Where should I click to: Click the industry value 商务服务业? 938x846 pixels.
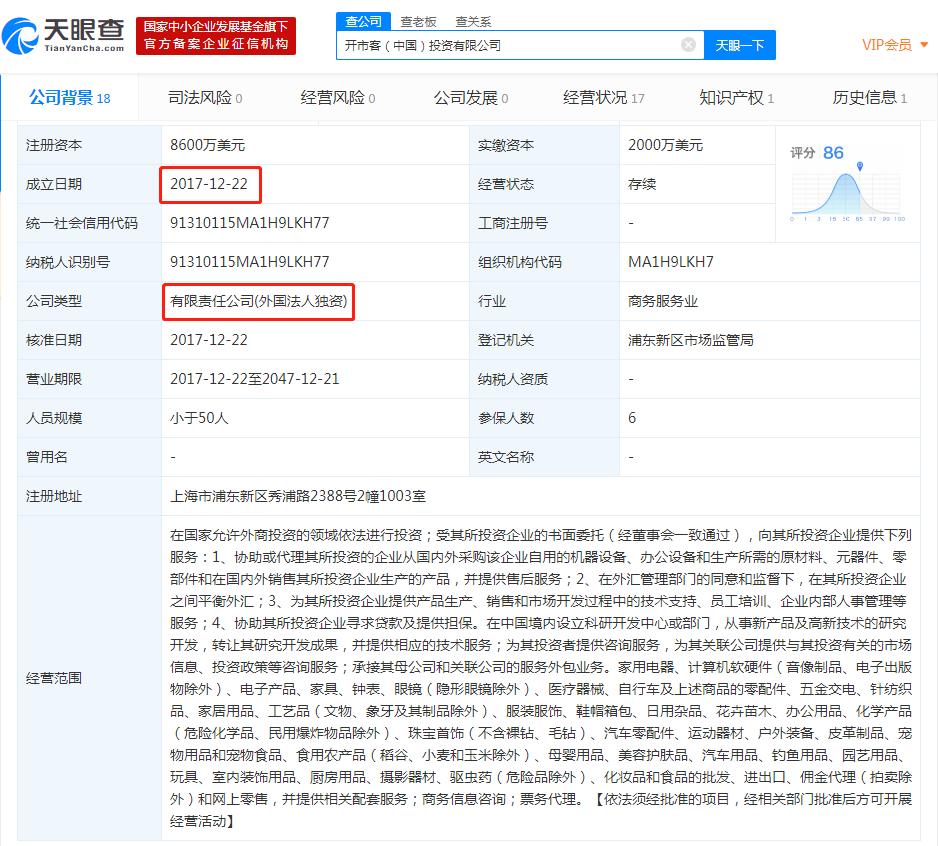coord(663,301)
